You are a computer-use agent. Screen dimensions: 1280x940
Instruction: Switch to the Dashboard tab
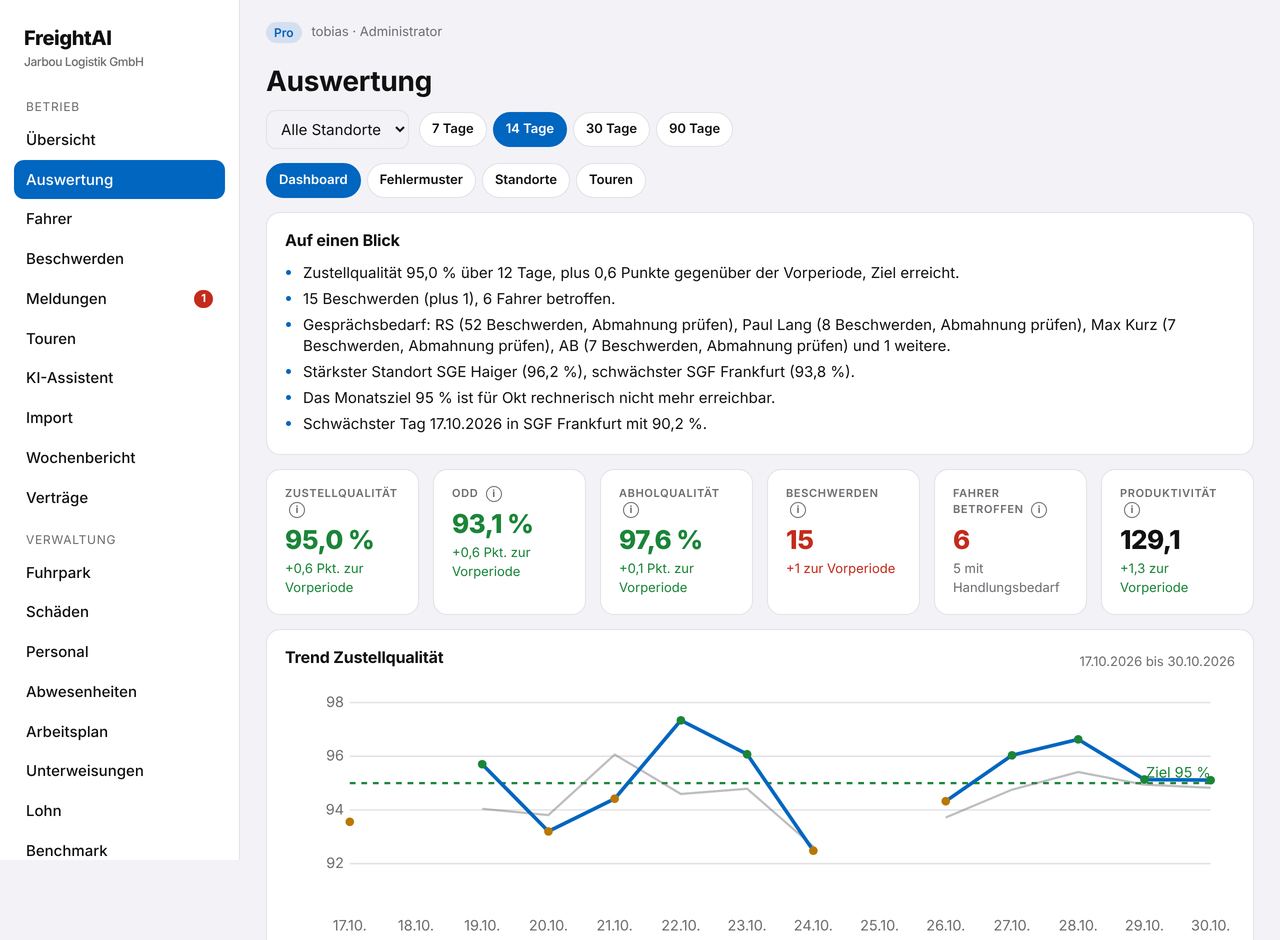(313, 180)
